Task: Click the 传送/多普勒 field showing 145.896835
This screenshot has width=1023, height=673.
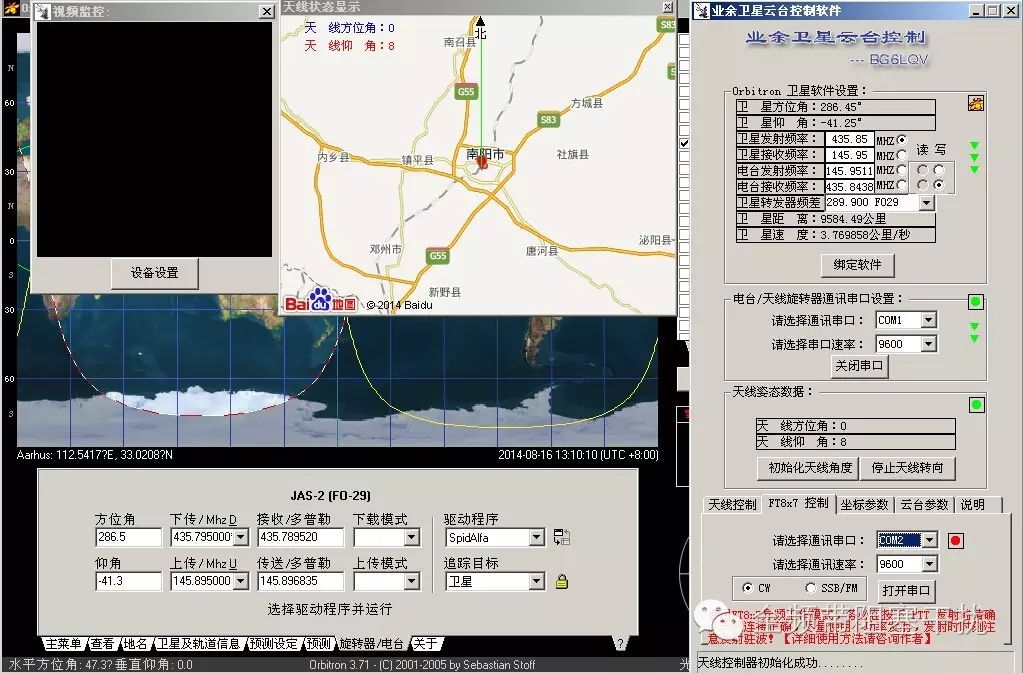Action: click(300, 580)
